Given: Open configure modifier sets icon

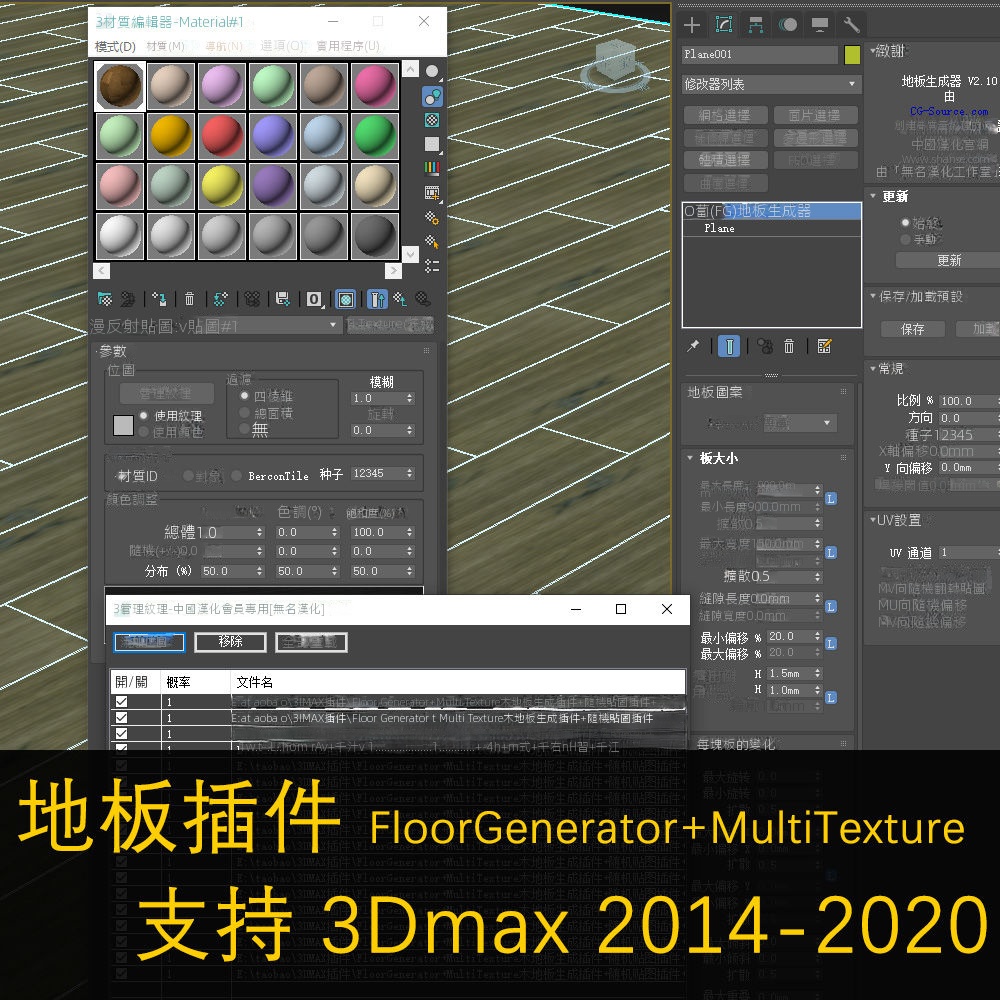Looking at the screenshot, I should [824, 346].
